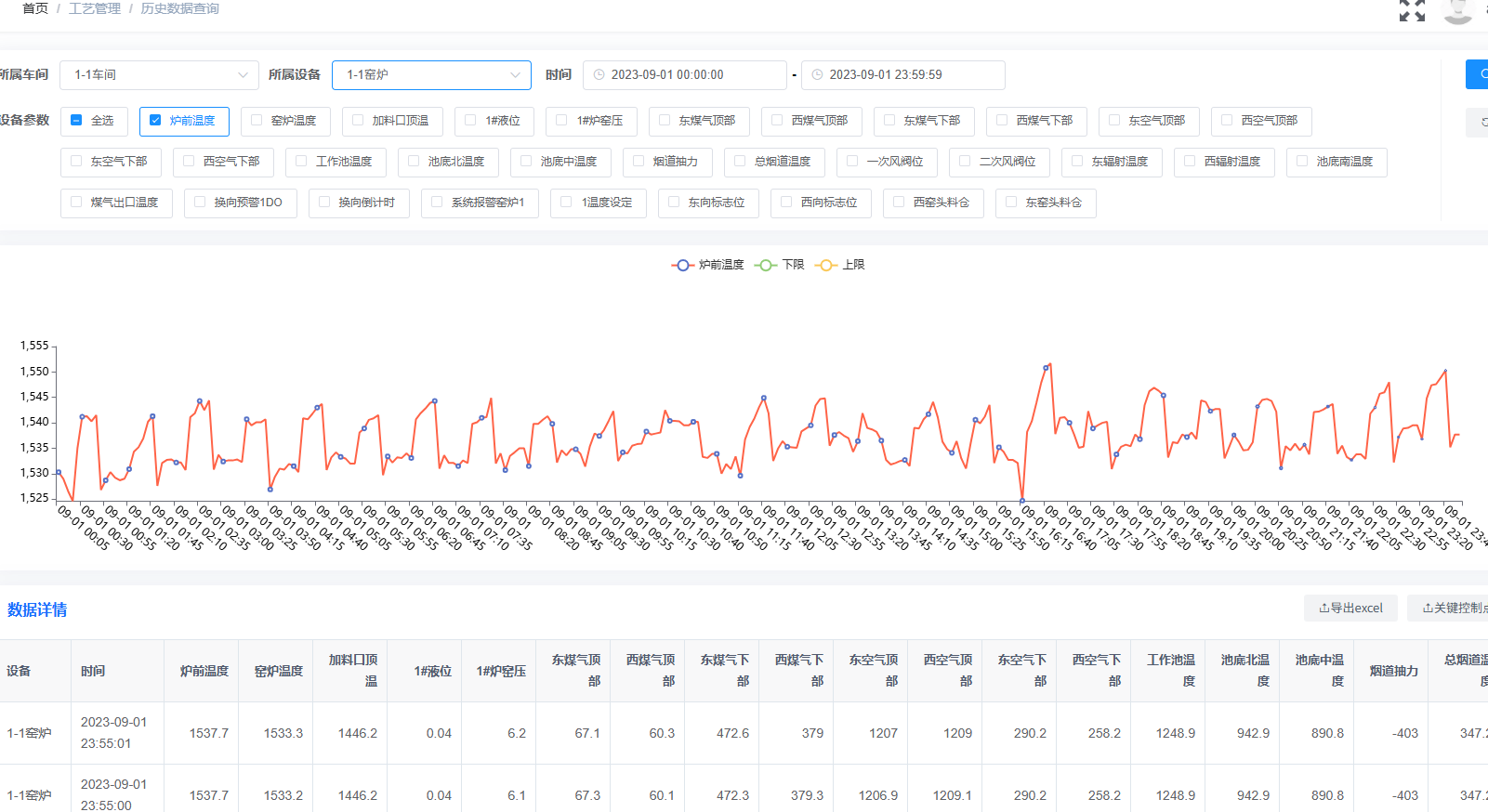Uncheck the 炉前温度 parameter checkbox
This screenshot has height=812, width=1488.
tap(155, 121)
